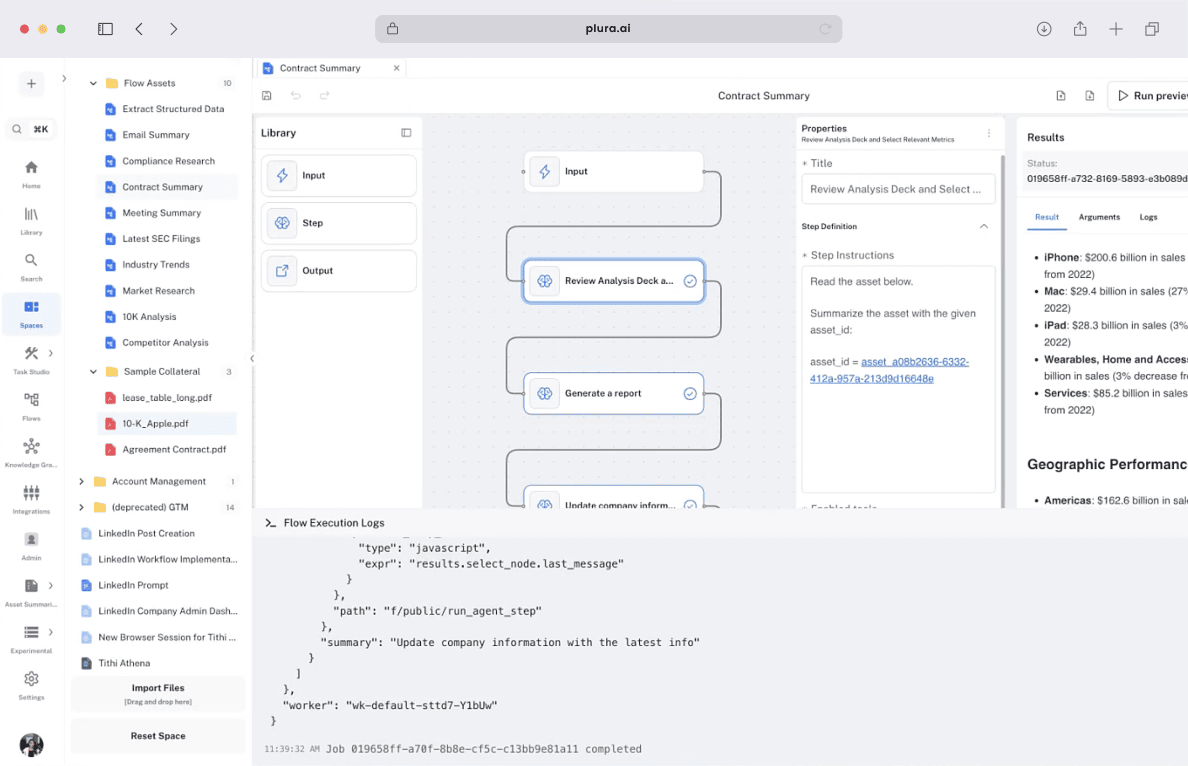This screenshot has height=766, width=1188.
Task: Click the save flow icon above the canvas
Action: coord(266,95)
